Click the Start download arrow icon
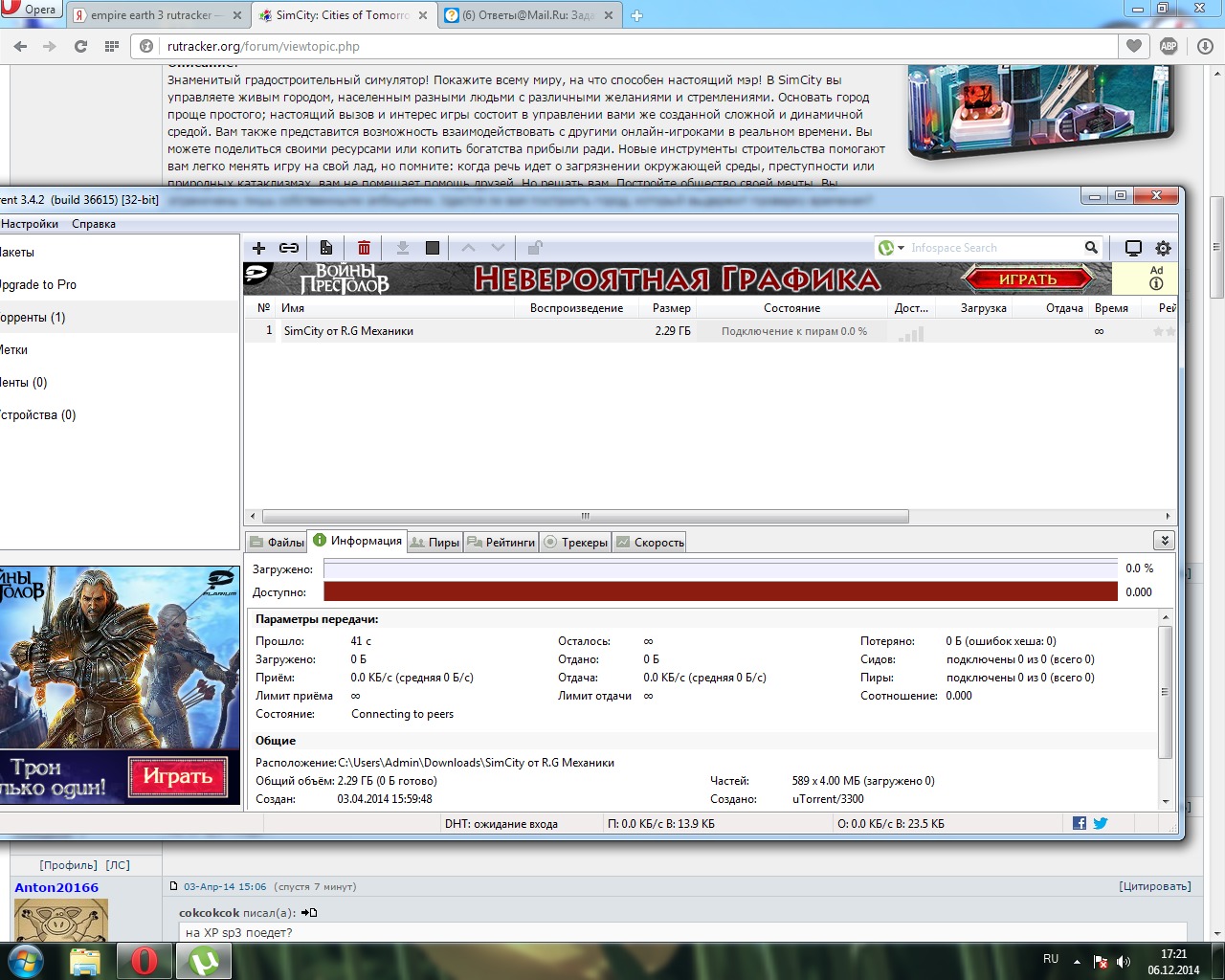1225x980 pixels. pos(403,248)
